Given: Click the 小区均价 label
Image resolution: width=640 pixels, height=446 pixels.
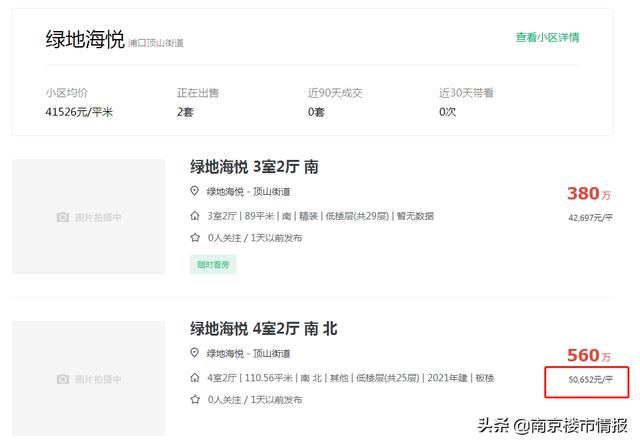Looking at the screenshot, I should click(67, 93).
